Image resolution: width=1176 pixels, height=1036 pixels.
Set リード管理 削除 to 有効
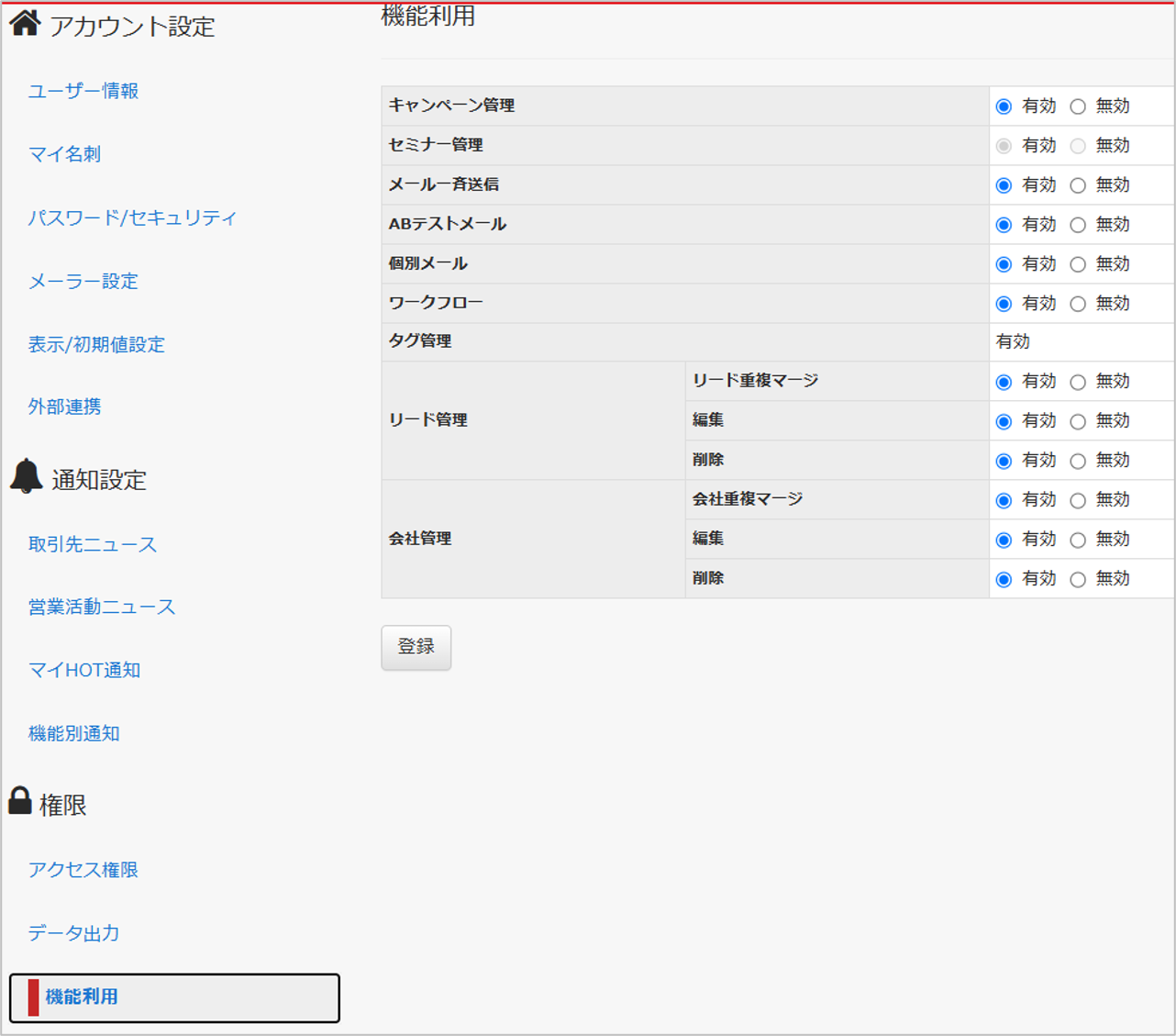point(1004,461)
